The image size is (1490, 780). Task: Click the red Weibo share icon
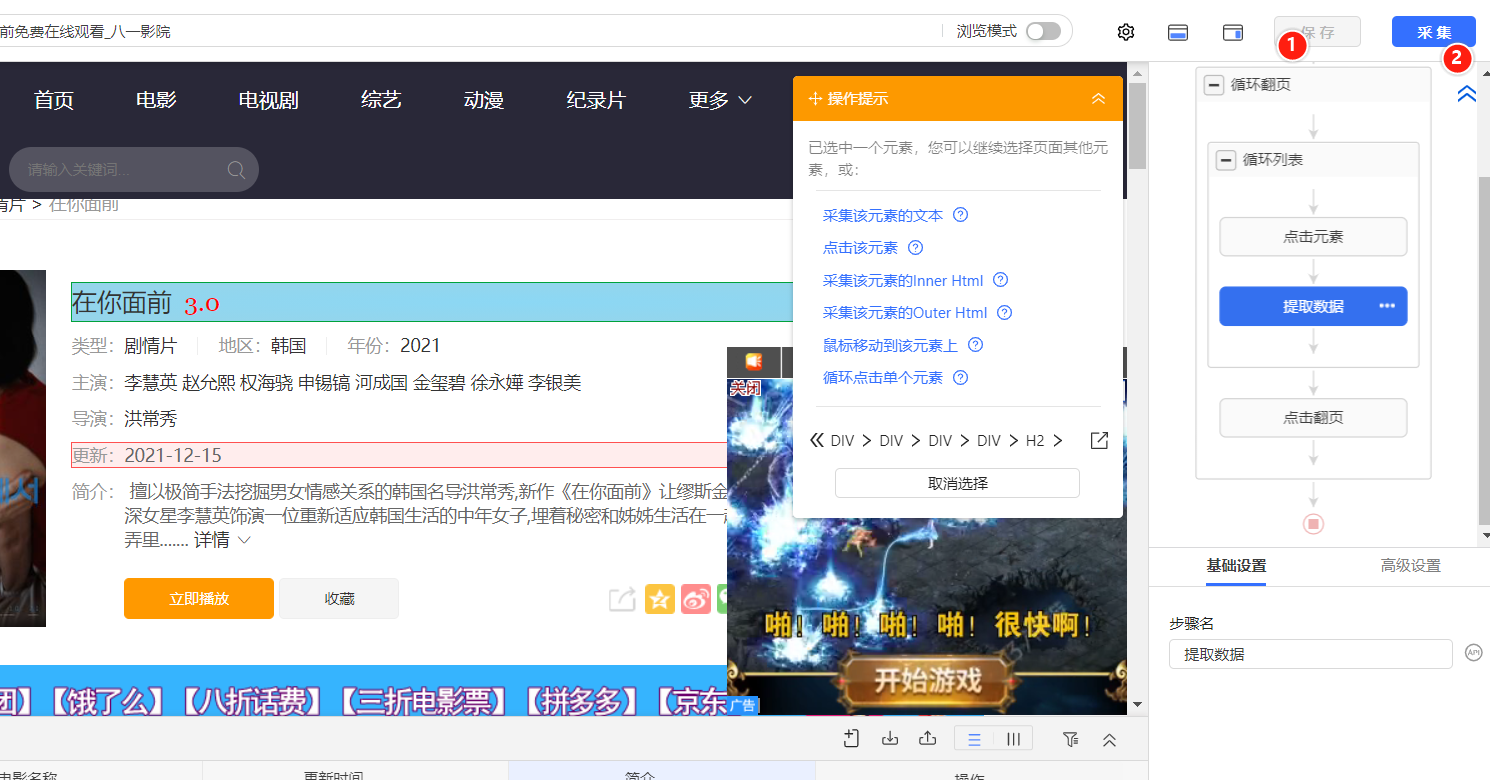coord(696,599)
